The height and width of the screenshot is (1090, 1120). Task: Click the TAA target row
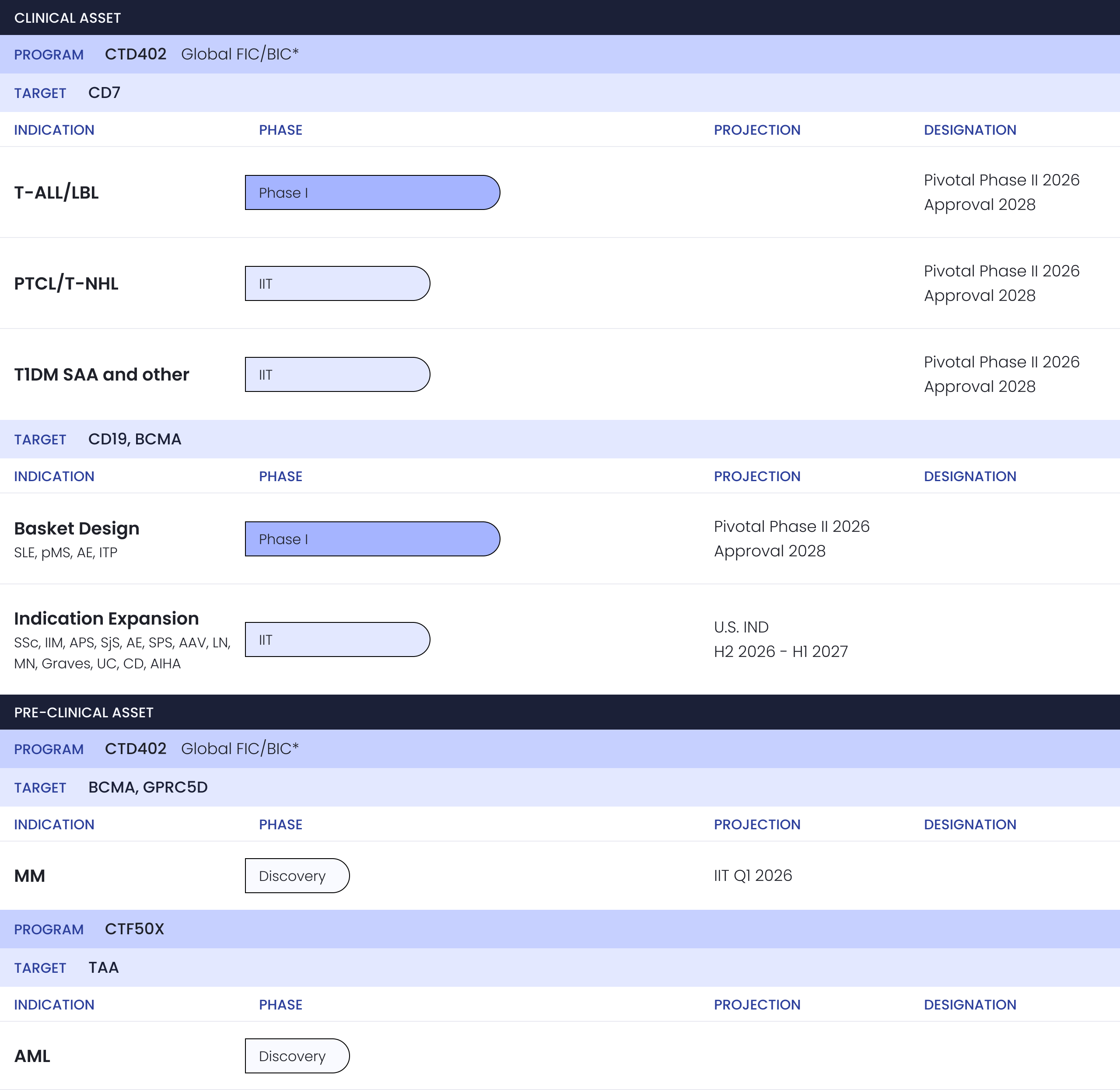[104, 968]
